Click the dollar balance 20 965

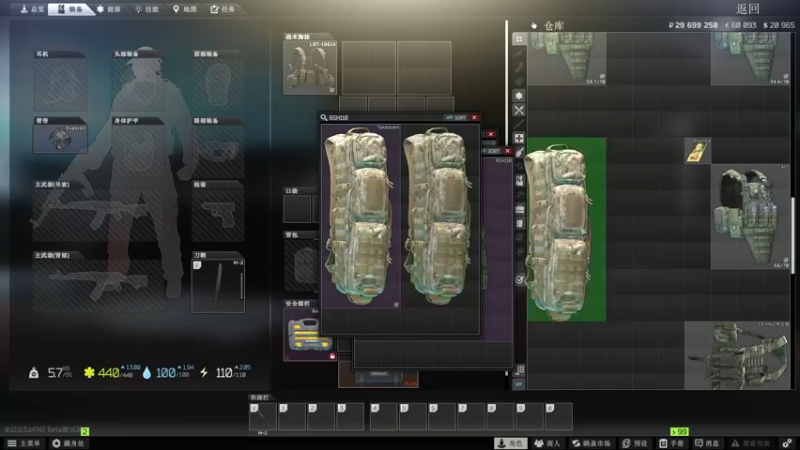point(779,25)
